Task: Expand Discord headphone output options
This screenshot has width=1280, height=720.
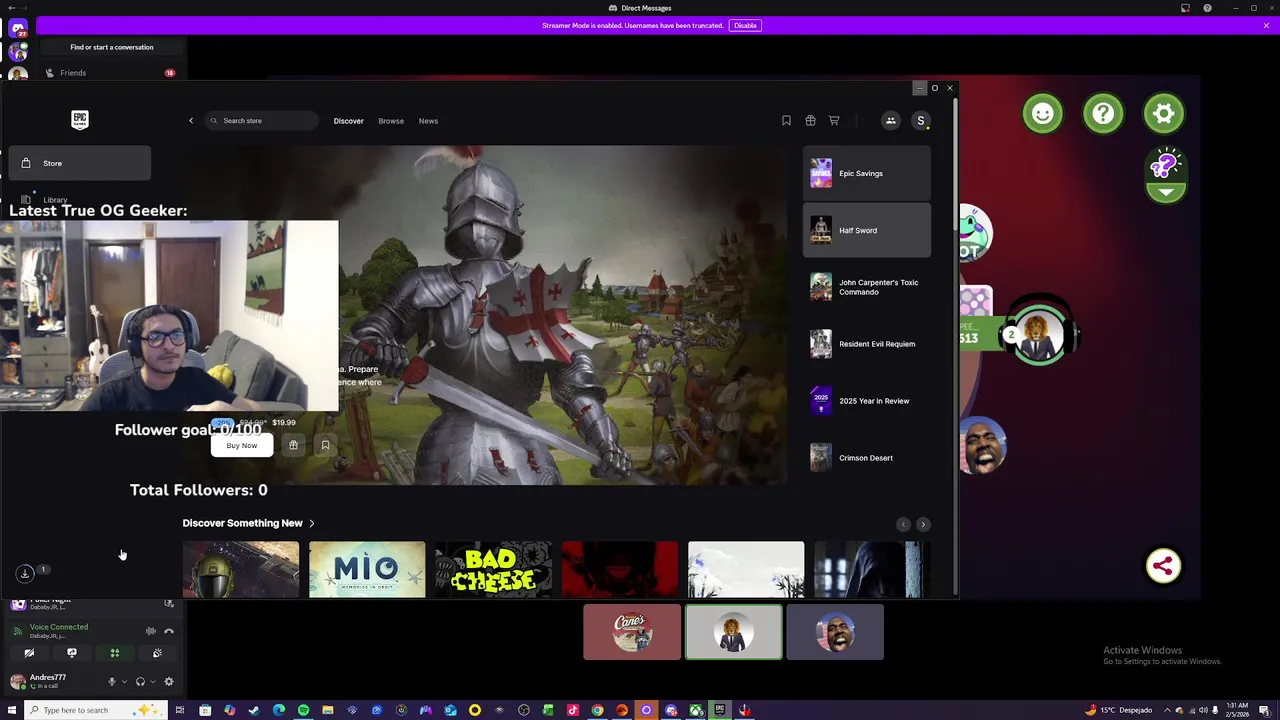Action: point(152,682)
